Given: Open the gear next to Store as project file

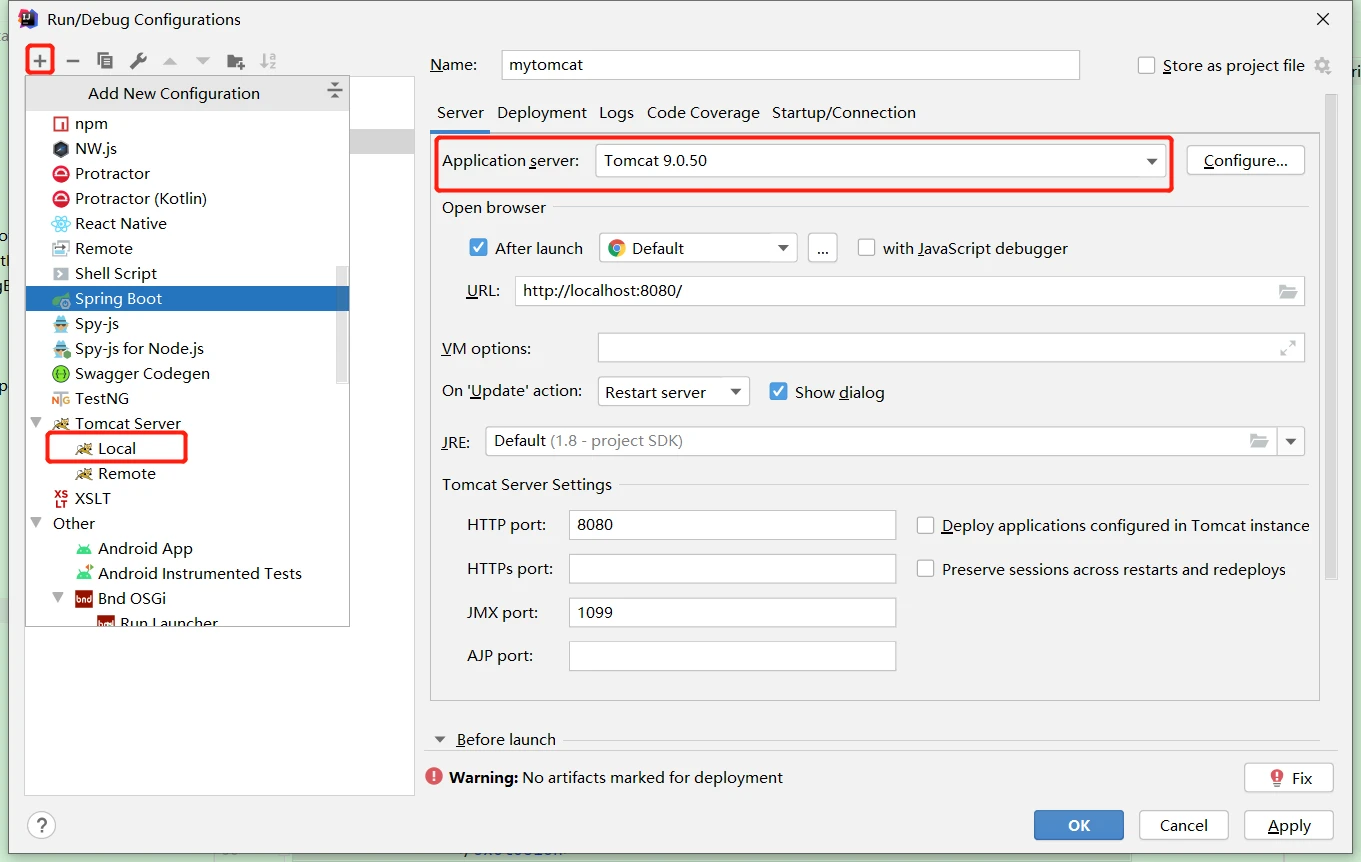Looking at the screenshot, I should (x=1322, y=65).
